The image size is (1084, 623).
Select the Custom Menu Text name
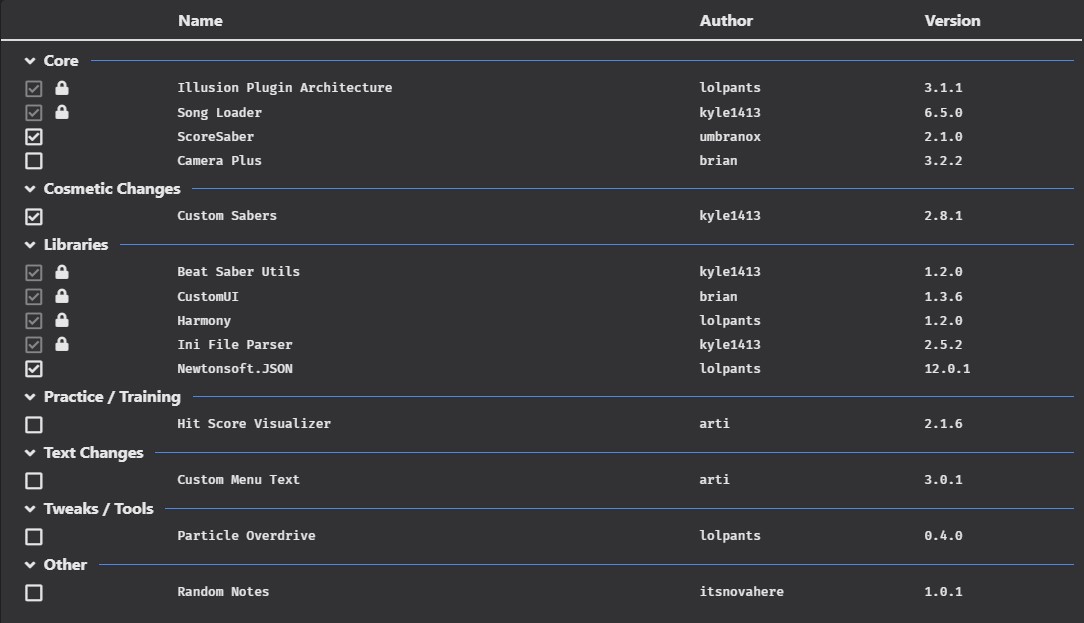(x=239, y=480)
